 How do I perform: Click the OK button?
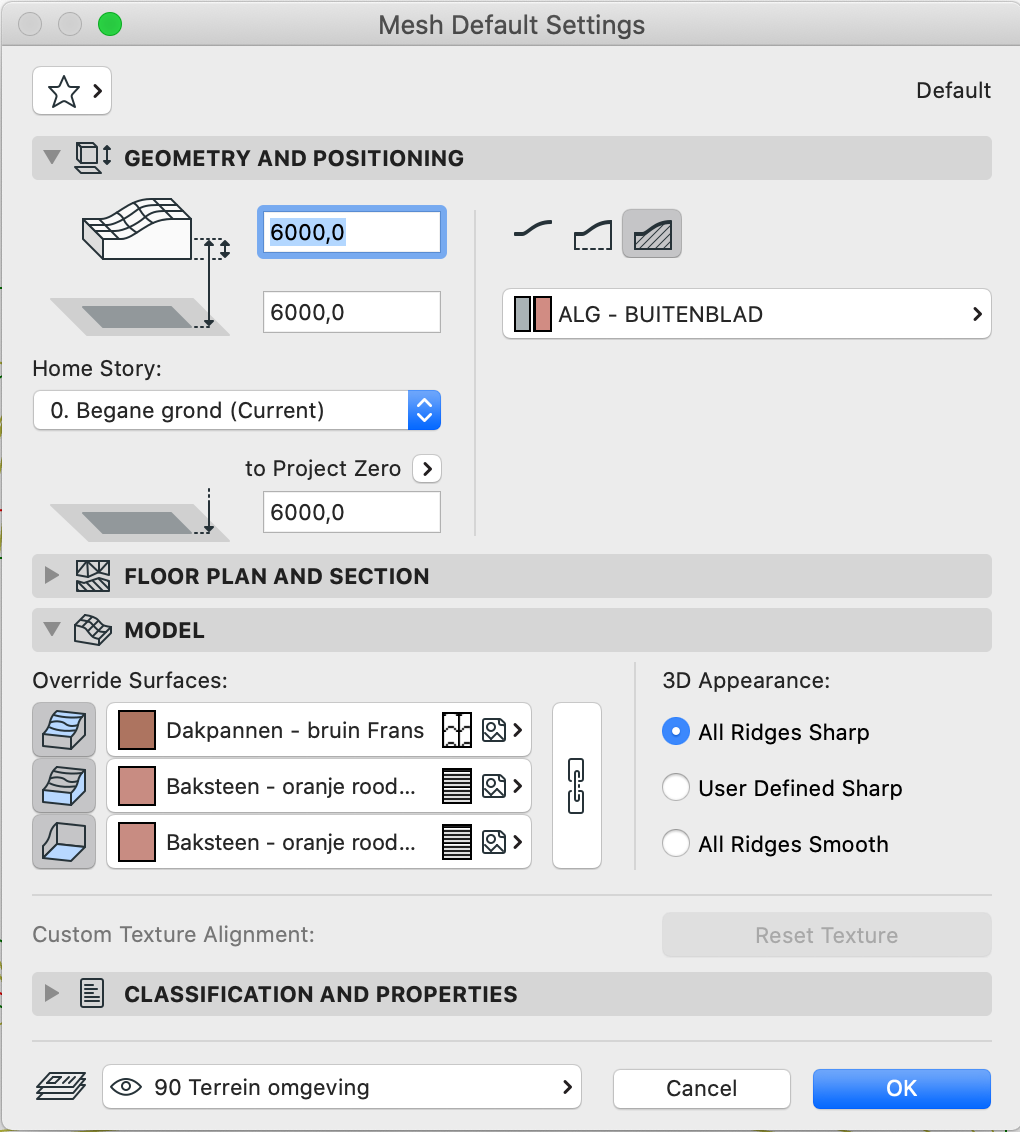pos(902,1088)
